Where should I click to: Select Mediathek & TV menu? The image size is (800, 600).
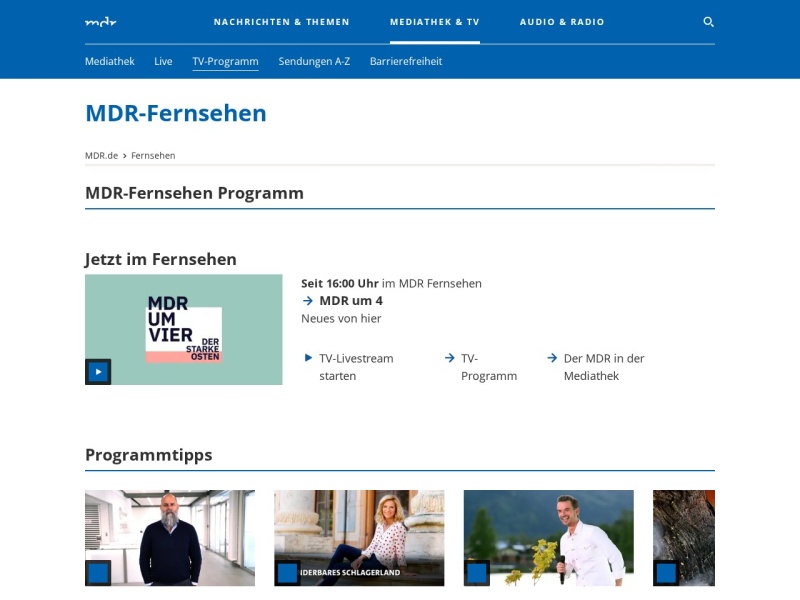(435, 22)
